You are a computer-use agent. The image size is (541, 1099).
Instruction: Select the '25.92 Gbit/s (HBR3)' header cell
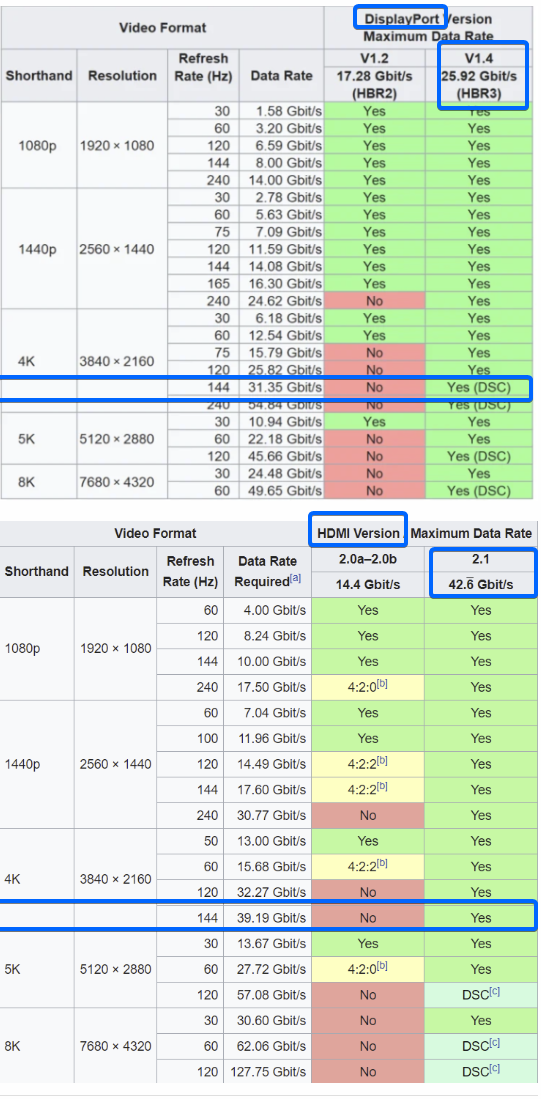point(479,84)
